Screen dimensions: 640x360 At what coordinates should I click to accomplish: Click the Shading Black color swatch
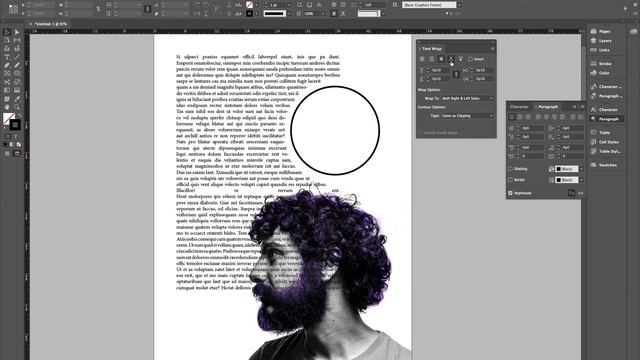point(567,169)
